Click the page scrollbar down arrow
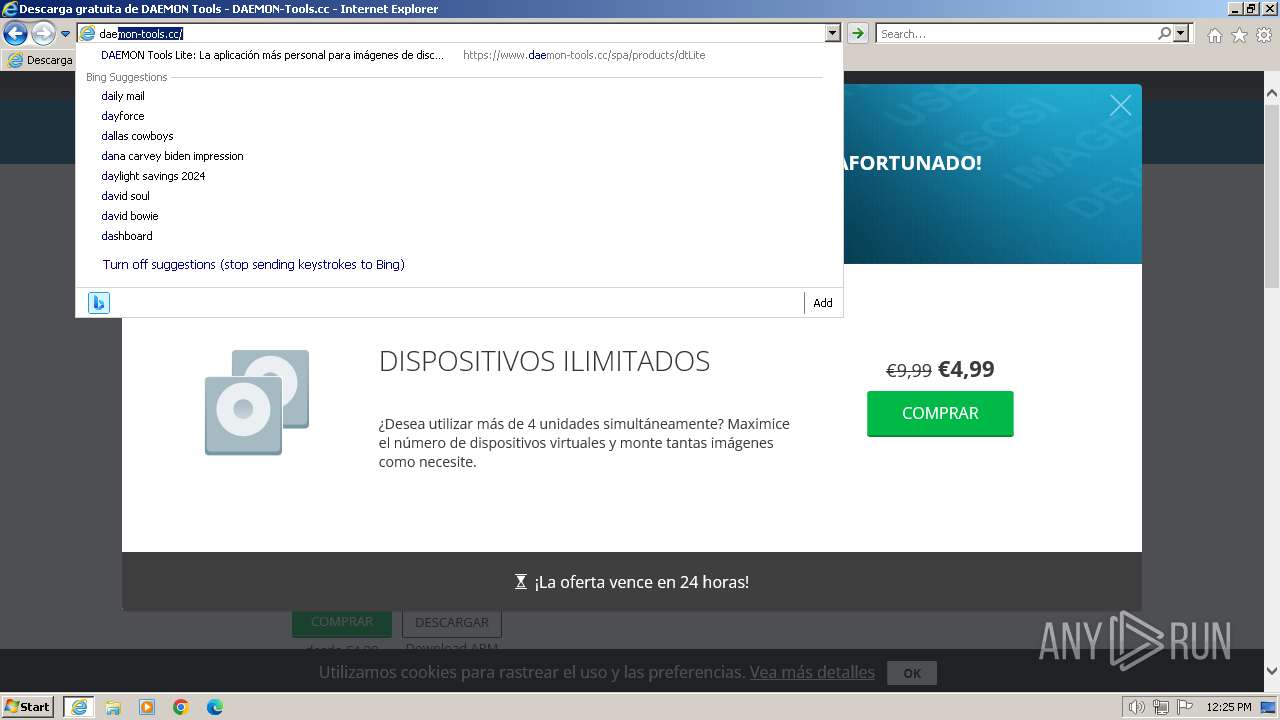 1272,672
